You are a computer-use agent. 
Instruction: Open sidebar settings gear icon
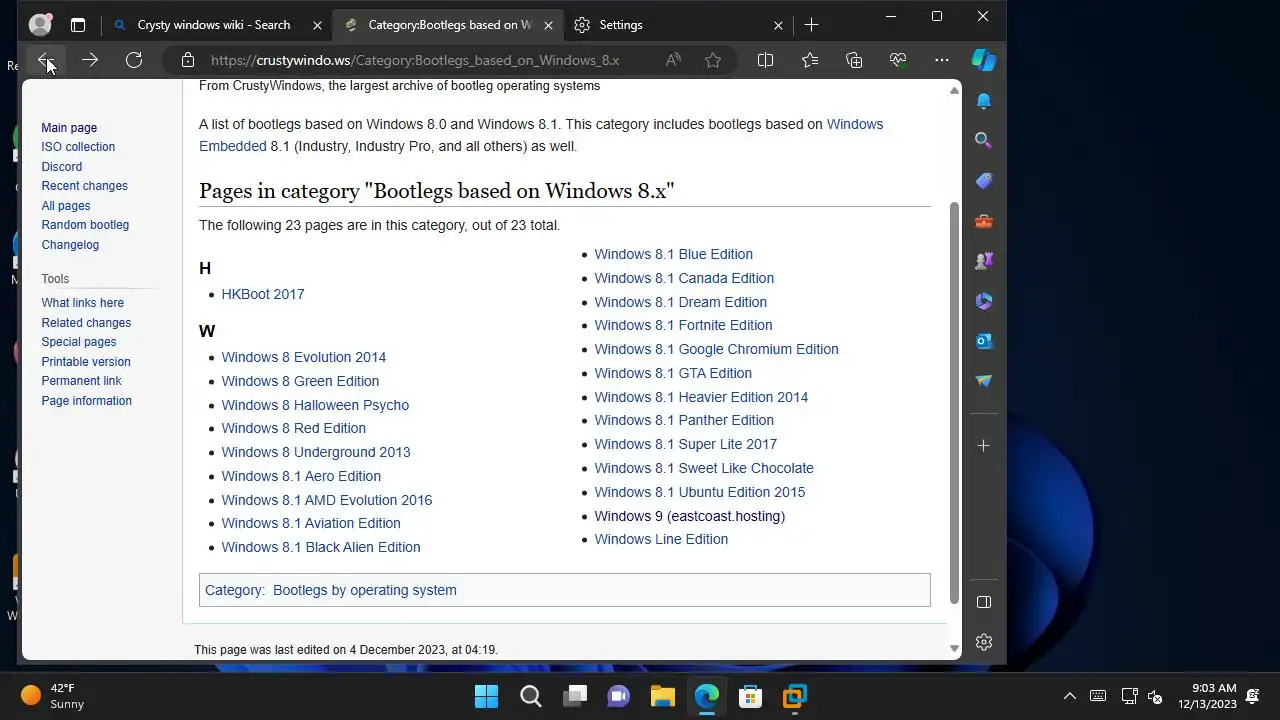(984, 642)
